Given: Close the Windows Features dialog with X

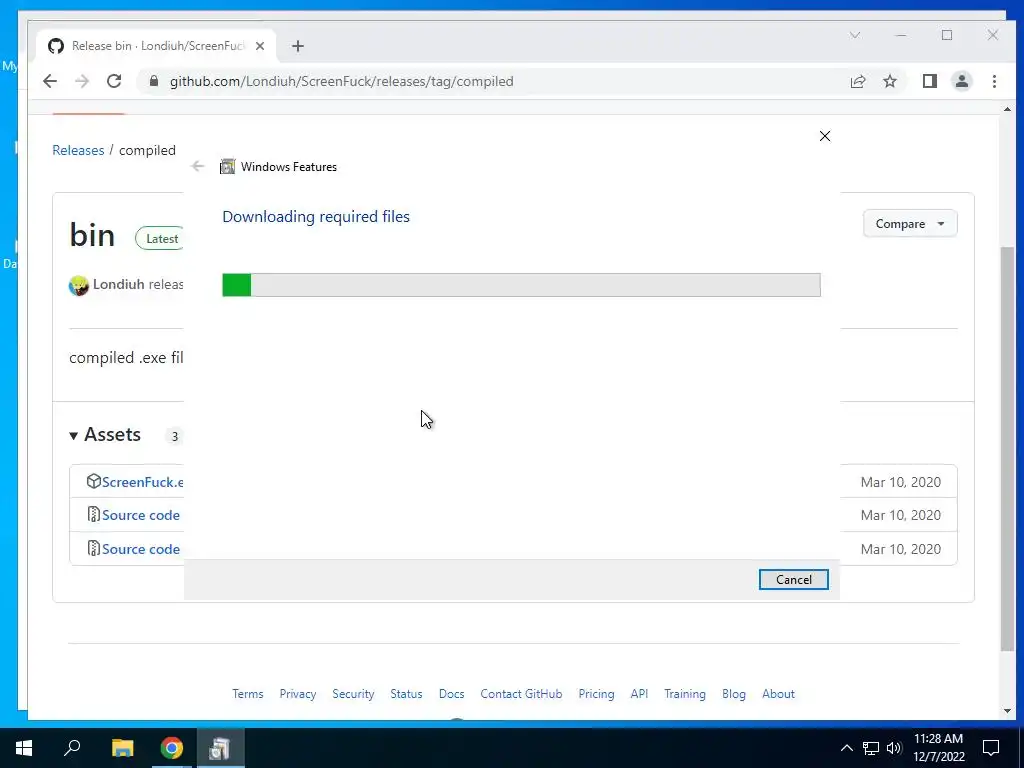Looking at the screenshot, I should 825,136.
